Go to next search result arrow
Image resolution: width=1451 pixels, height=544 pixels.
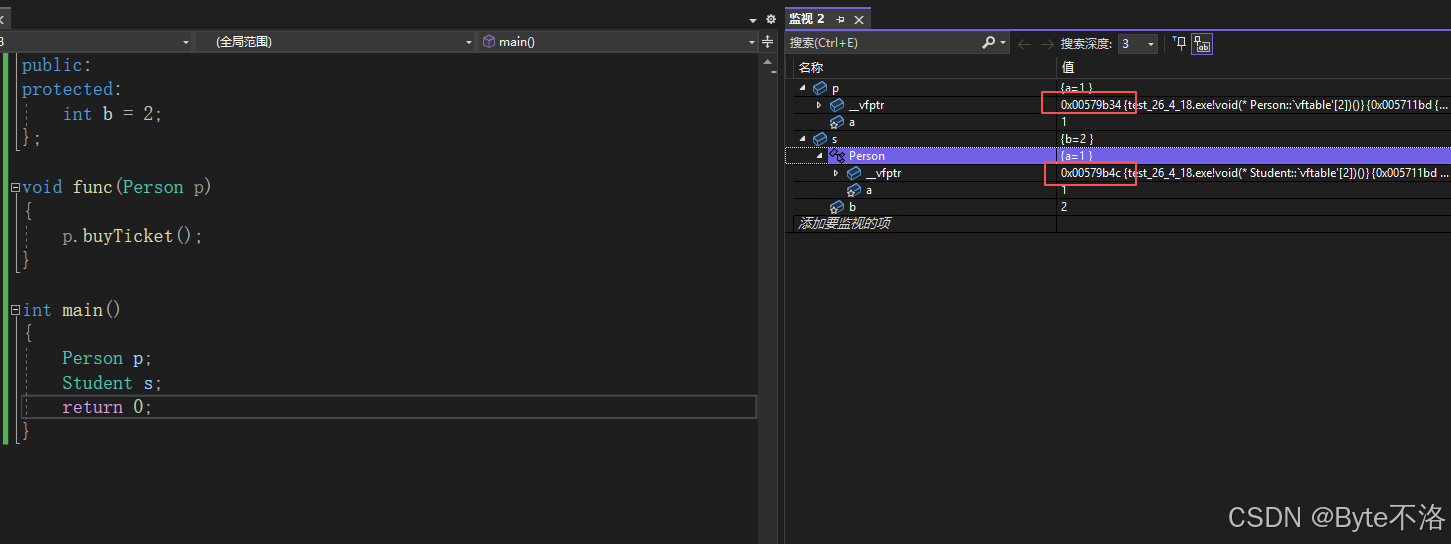[1047, 44]
